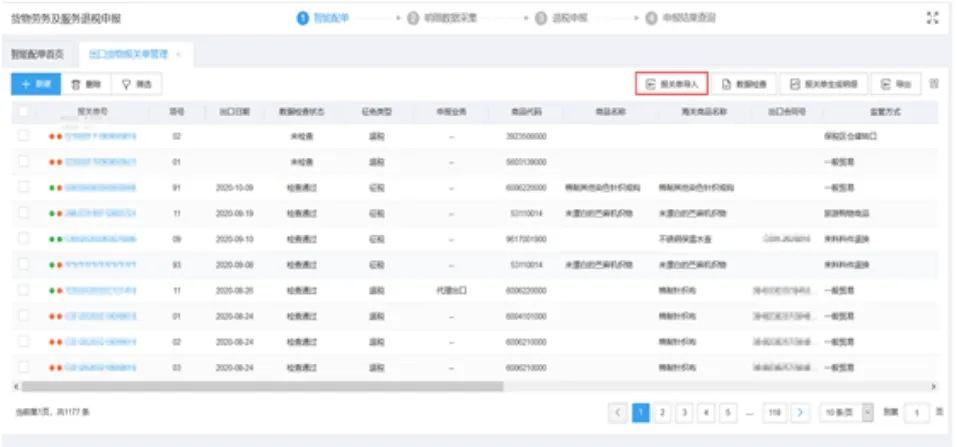
Task: Switch to the 智能配单首页 tab
Action: point(37,54)
